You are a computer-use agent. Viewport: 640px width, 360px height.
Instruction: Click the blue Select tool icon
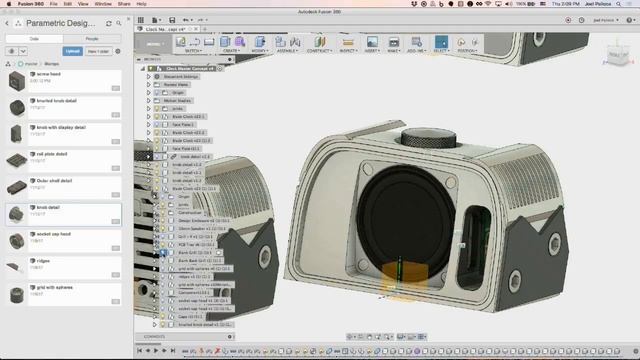(441, 42)
